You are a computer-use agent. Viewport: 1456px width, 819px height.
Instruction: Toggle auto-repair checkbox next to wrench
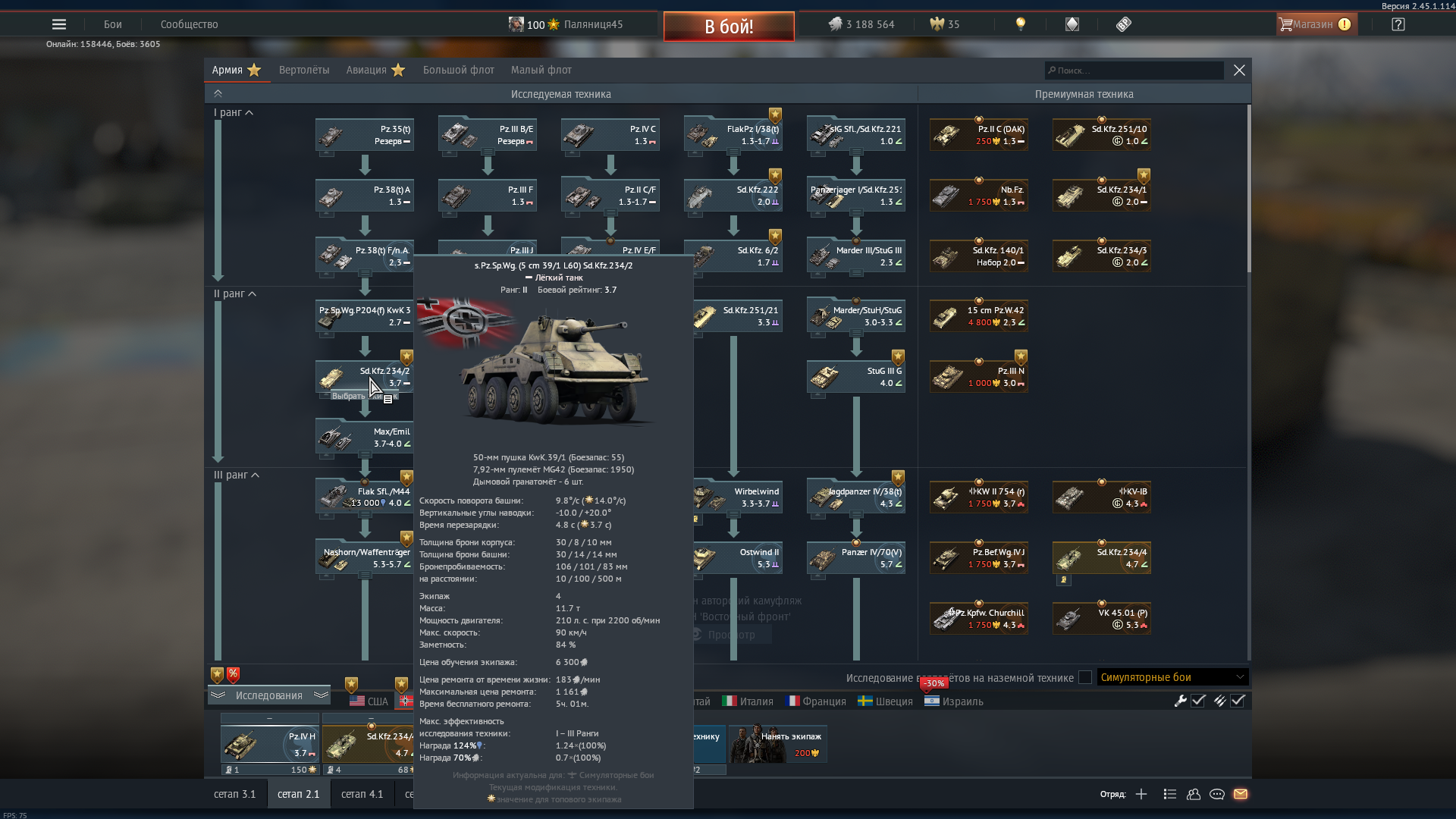click(1198, 701)
